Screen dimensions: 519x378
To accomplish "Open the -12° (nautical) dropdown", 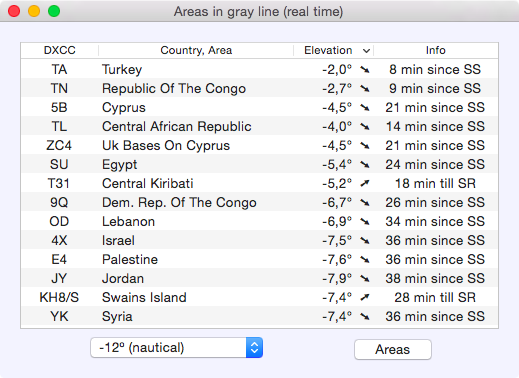I will click(176, 348).
